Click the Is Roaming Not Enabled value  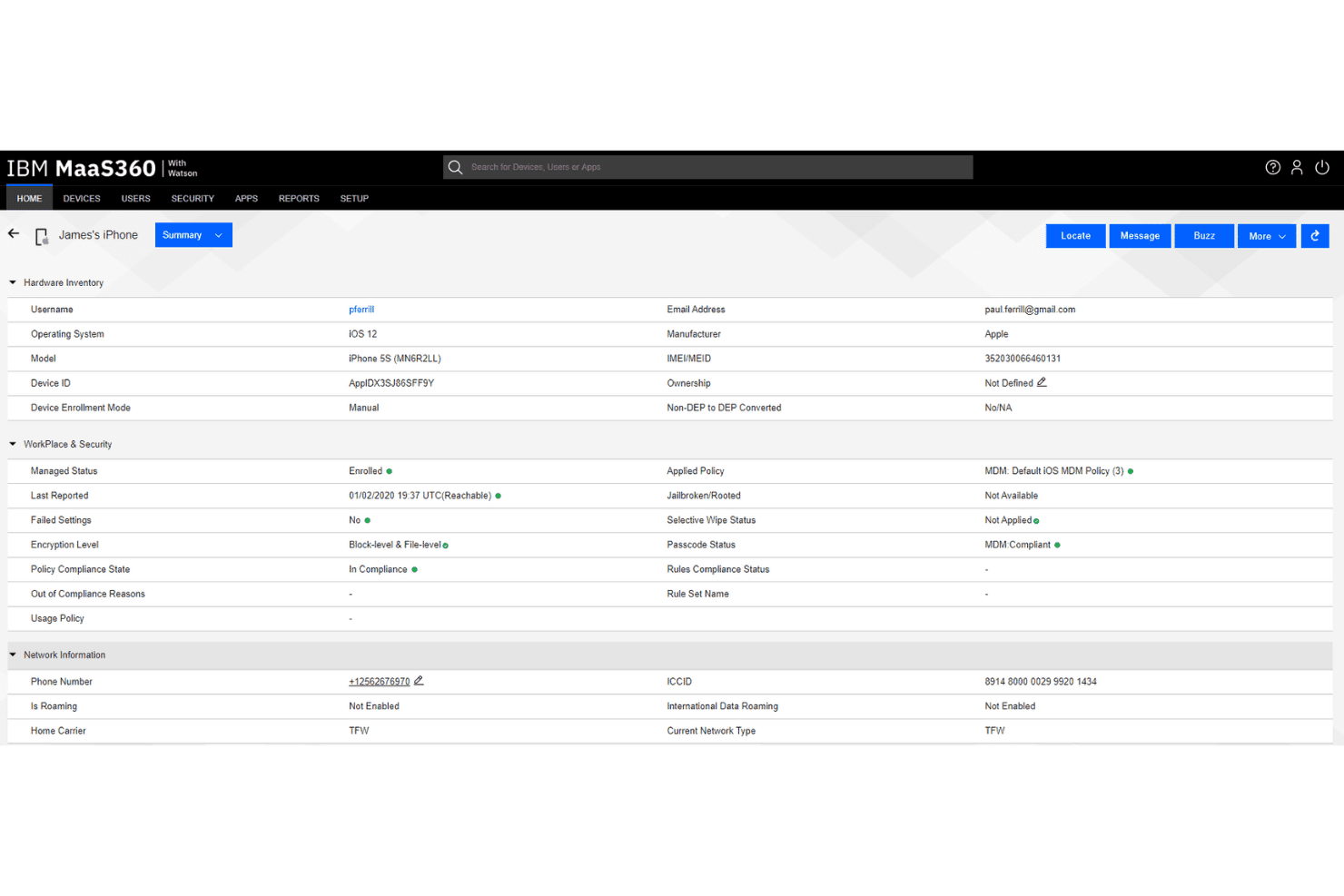click(374, 706)
